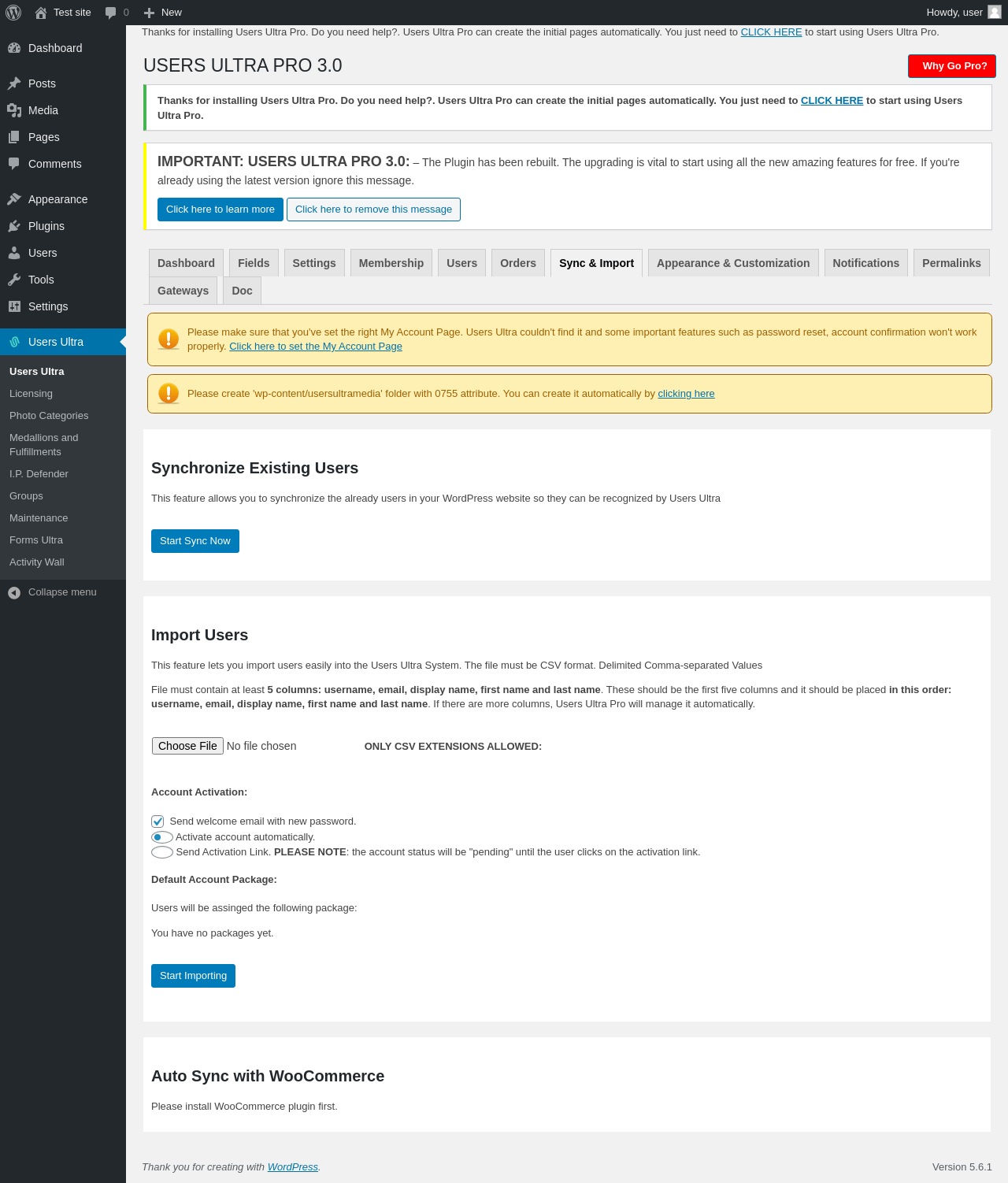
Task: Click the Posts pushpin icon
Action: click(x=14, y=83)
